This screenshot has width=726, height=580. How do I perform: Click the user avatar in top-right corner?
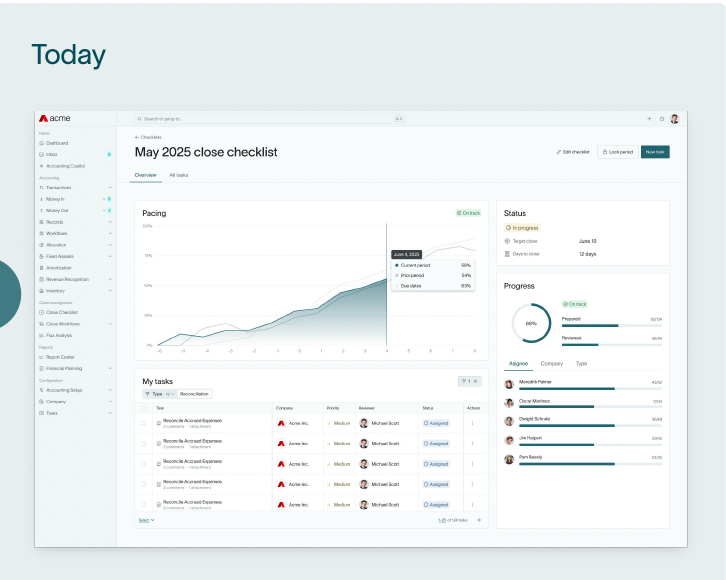click(x=674, y=118)
